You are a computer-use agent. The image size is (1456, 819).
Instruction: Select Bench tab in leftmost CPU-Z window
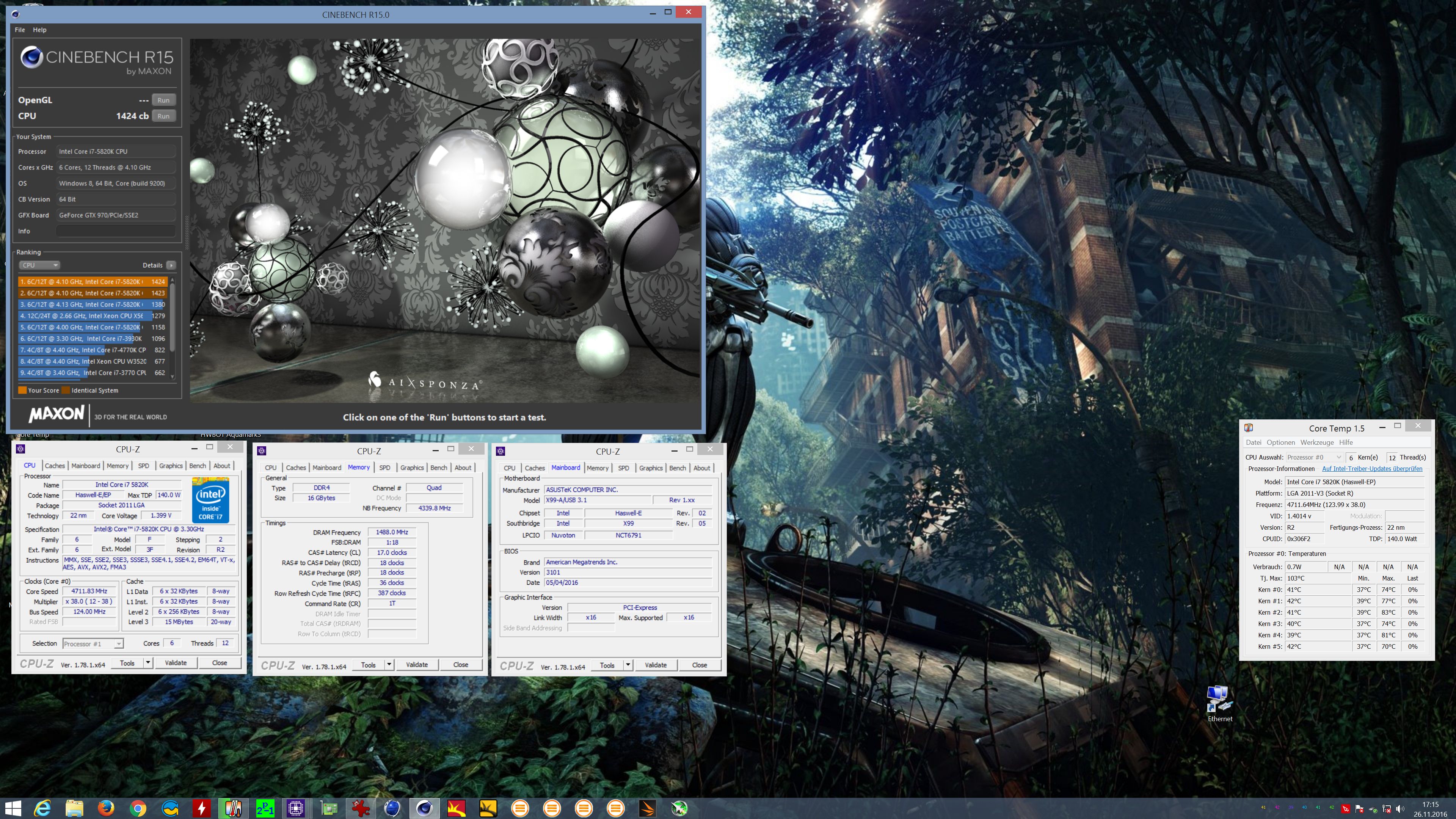pyautogui.click(x=198, y=466)
